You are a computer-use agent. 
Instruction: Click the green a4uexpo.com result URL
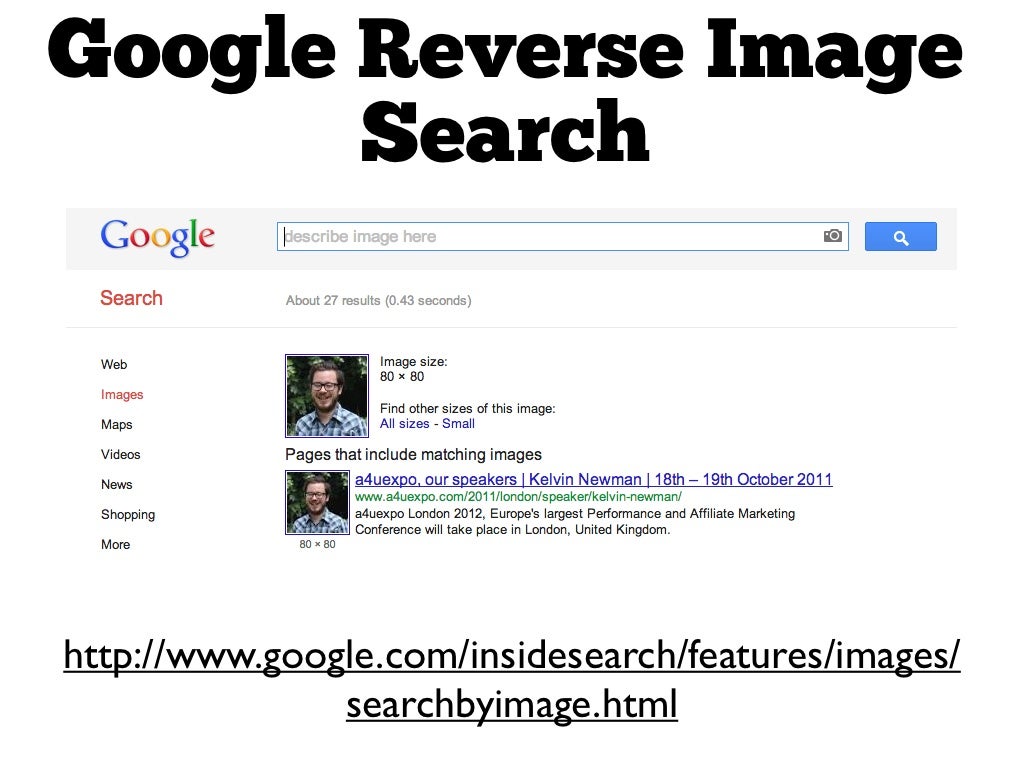[518, 497]
